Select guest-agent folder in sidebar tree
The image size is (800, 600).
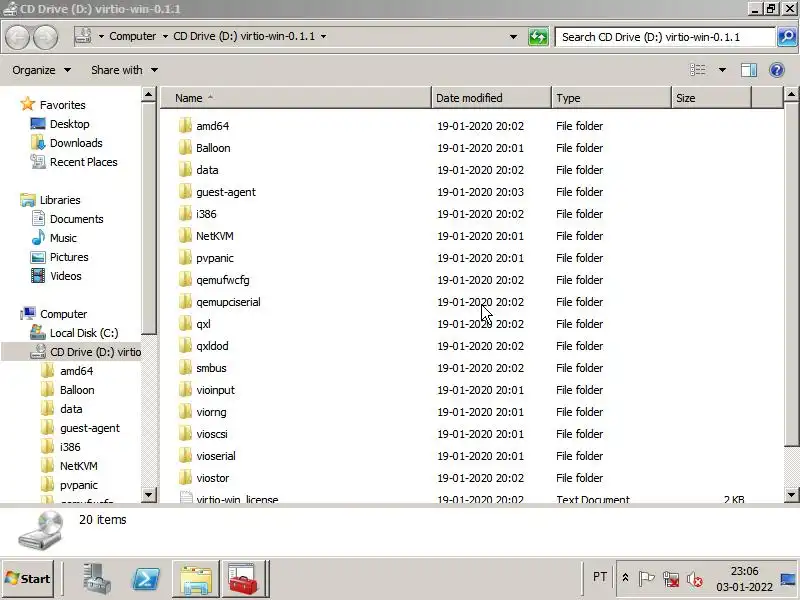(x=90, y=428)
